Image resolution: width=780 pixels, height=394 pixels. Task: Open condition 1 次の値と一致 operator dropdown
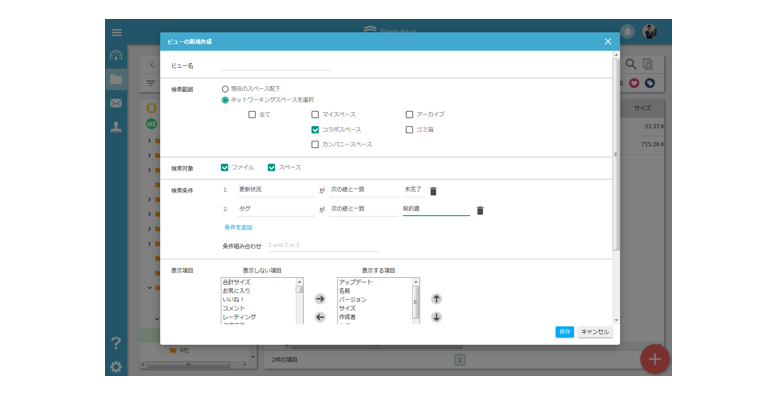364,190
